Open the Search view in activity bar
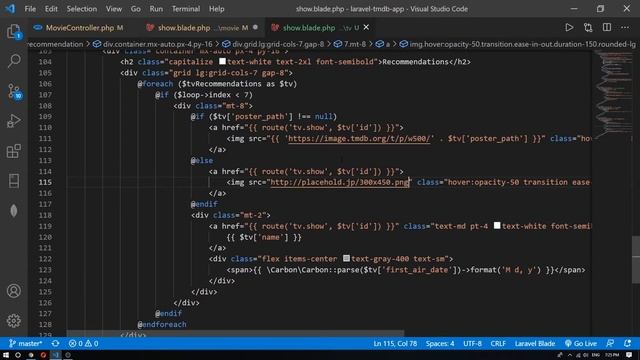The height and width of the screenshot is (360, 640). [x=14, y=61]
